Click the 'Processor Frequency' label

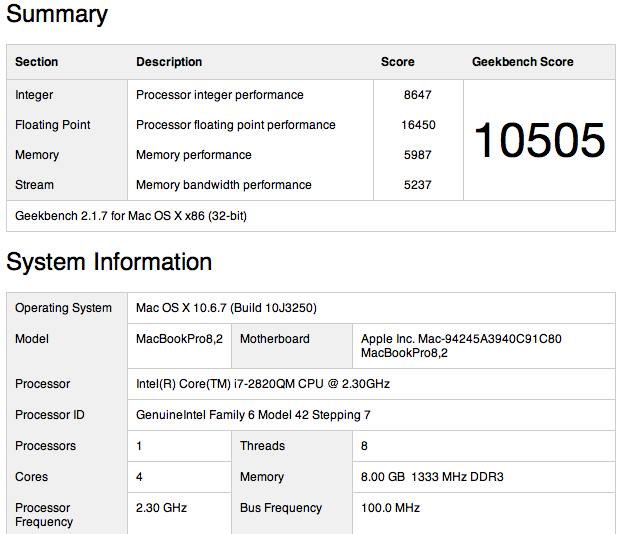(44, 515)
